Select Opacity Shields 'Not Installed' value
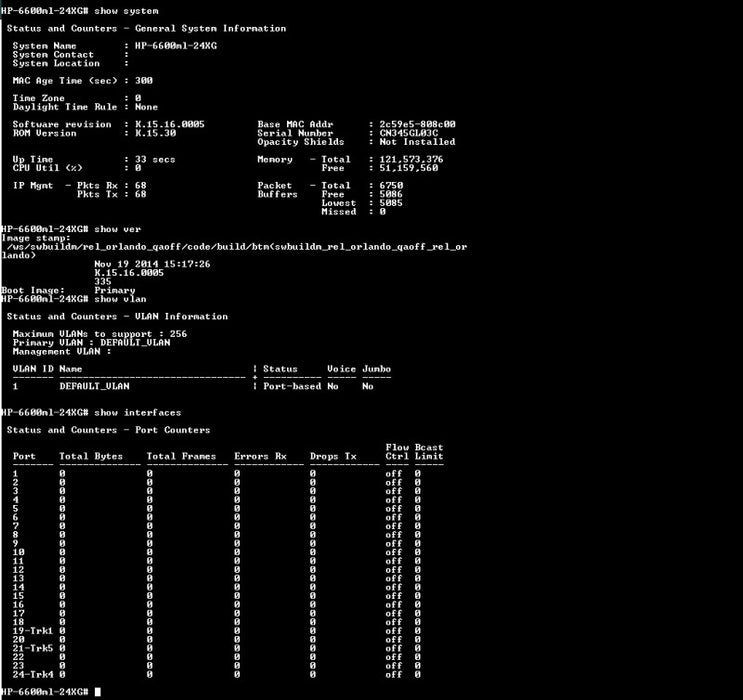Screen dimensions: 743x700 click(x=417, y=142)
